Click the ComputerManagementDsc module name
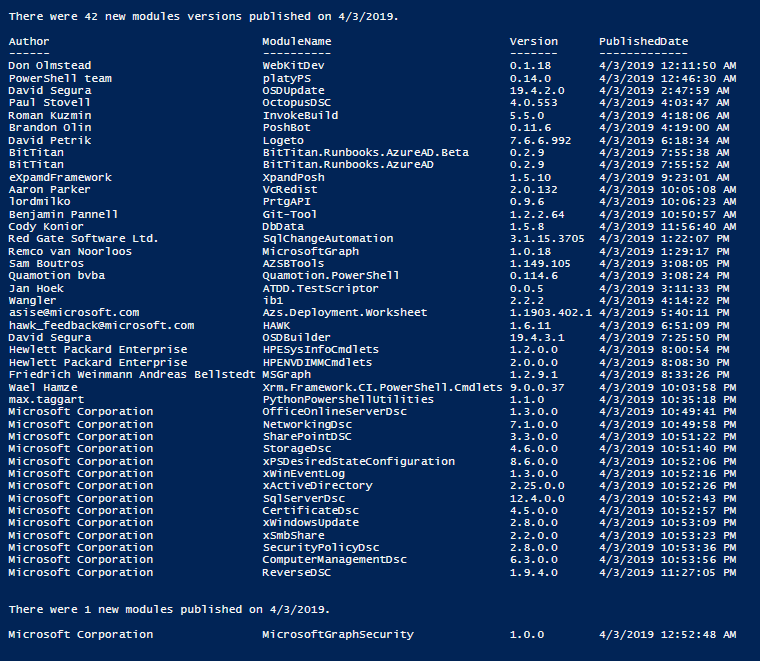The height and width of the screenshot is (661, 760). click(x=334, y=560)
